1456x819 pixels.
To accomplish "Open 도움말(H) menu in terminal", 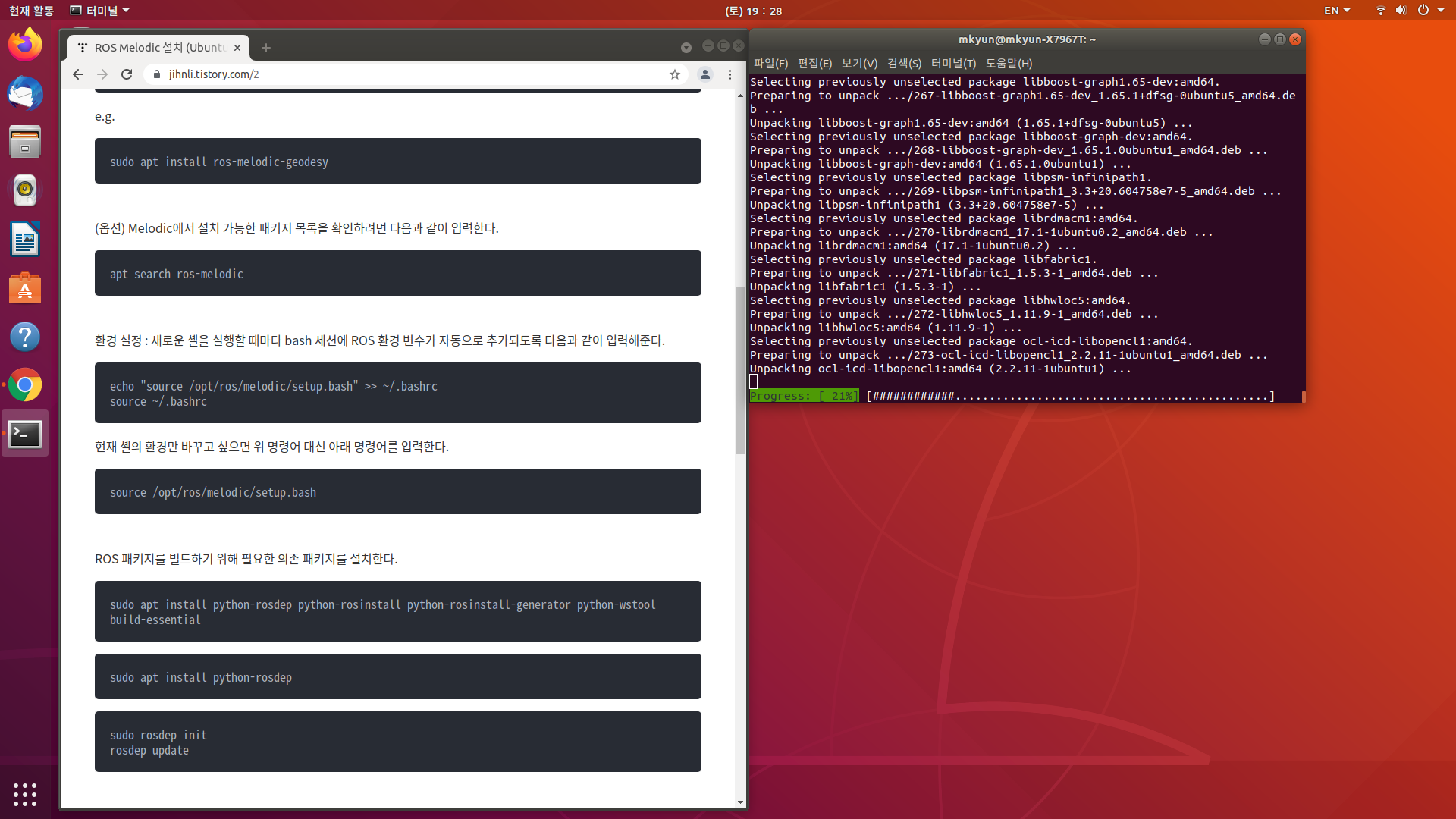I will tap(1009, 63).
